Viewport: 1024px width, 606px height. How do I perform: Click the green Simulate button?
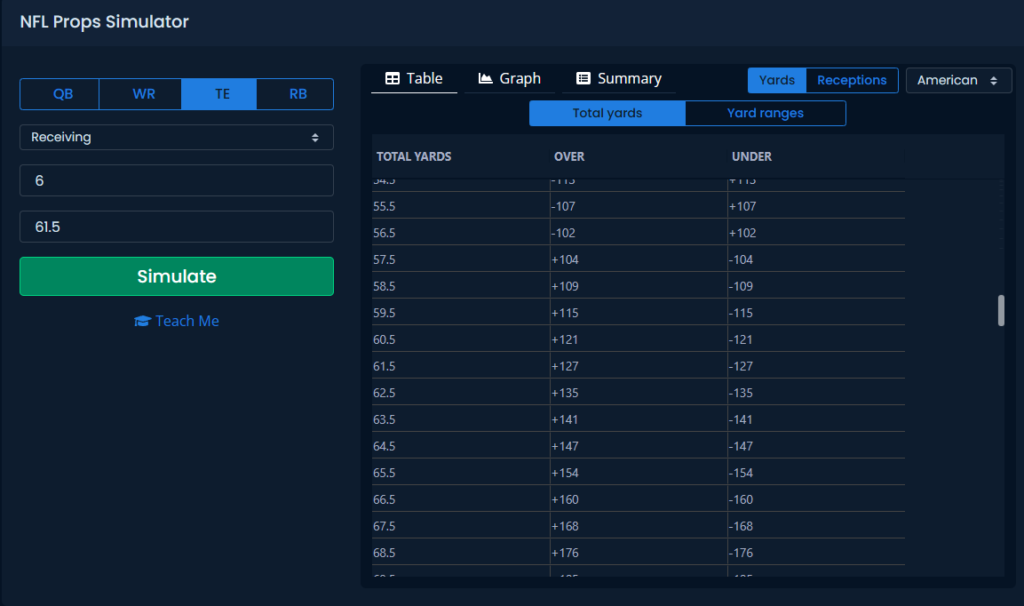[x=176, y=276]
